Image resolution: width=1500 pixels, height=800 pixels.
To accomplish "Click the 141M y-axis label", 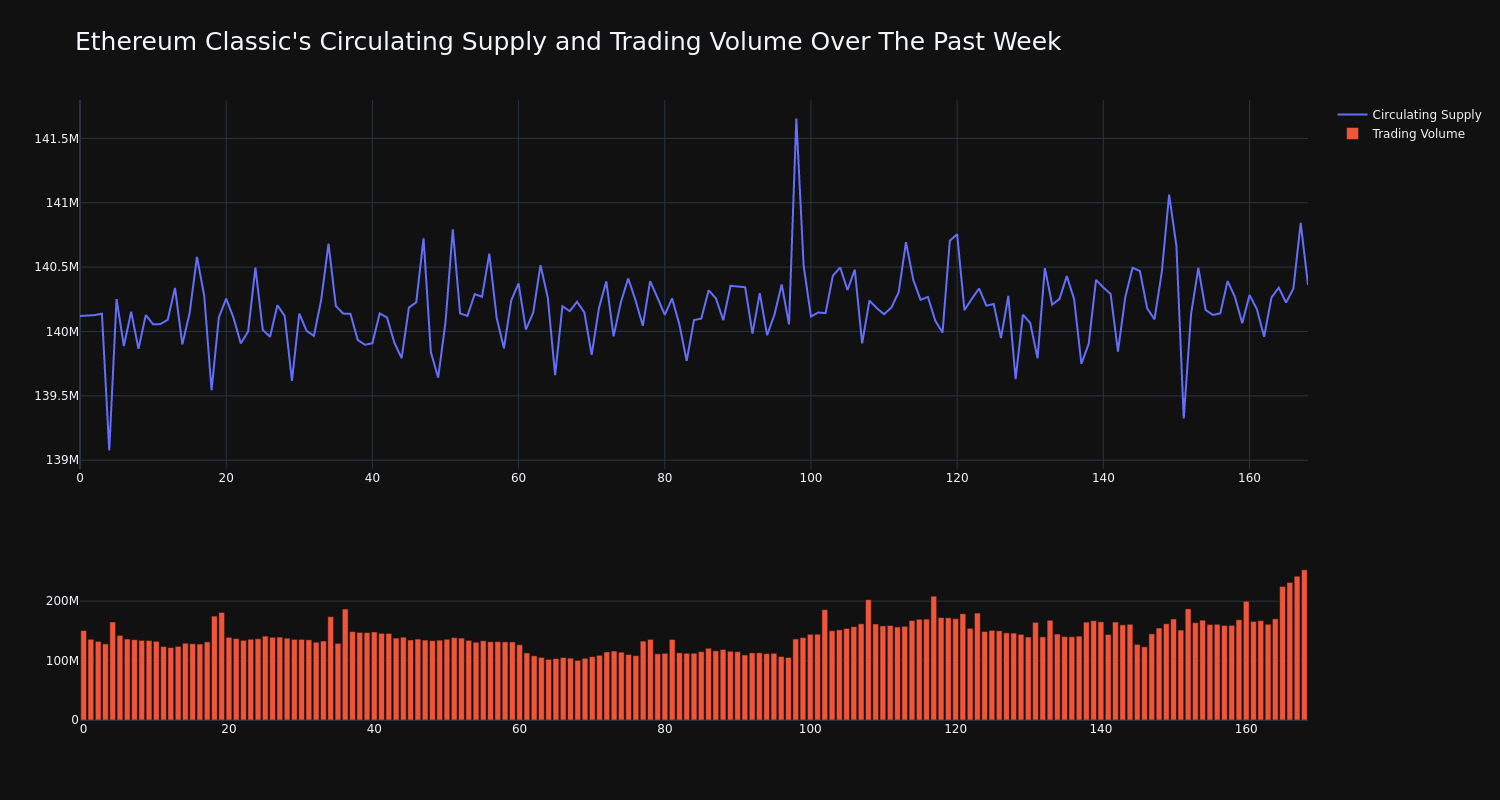I will (x=62, y=203).
